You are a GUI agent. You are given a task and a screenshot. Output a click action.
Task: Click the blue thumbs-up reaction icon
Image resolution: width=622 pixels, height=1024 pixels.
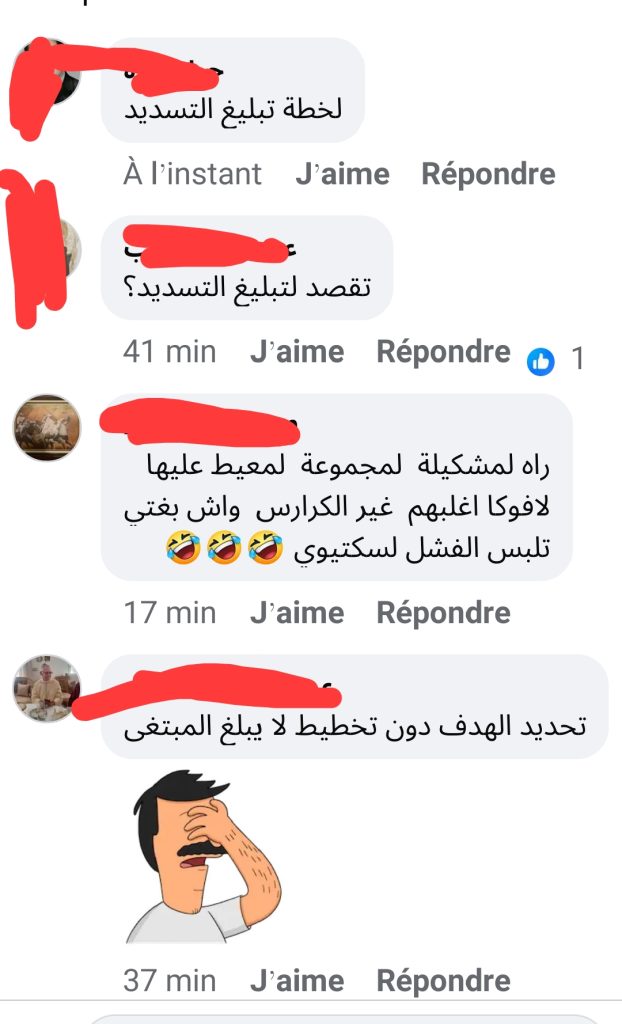click(x=540, y=360)
